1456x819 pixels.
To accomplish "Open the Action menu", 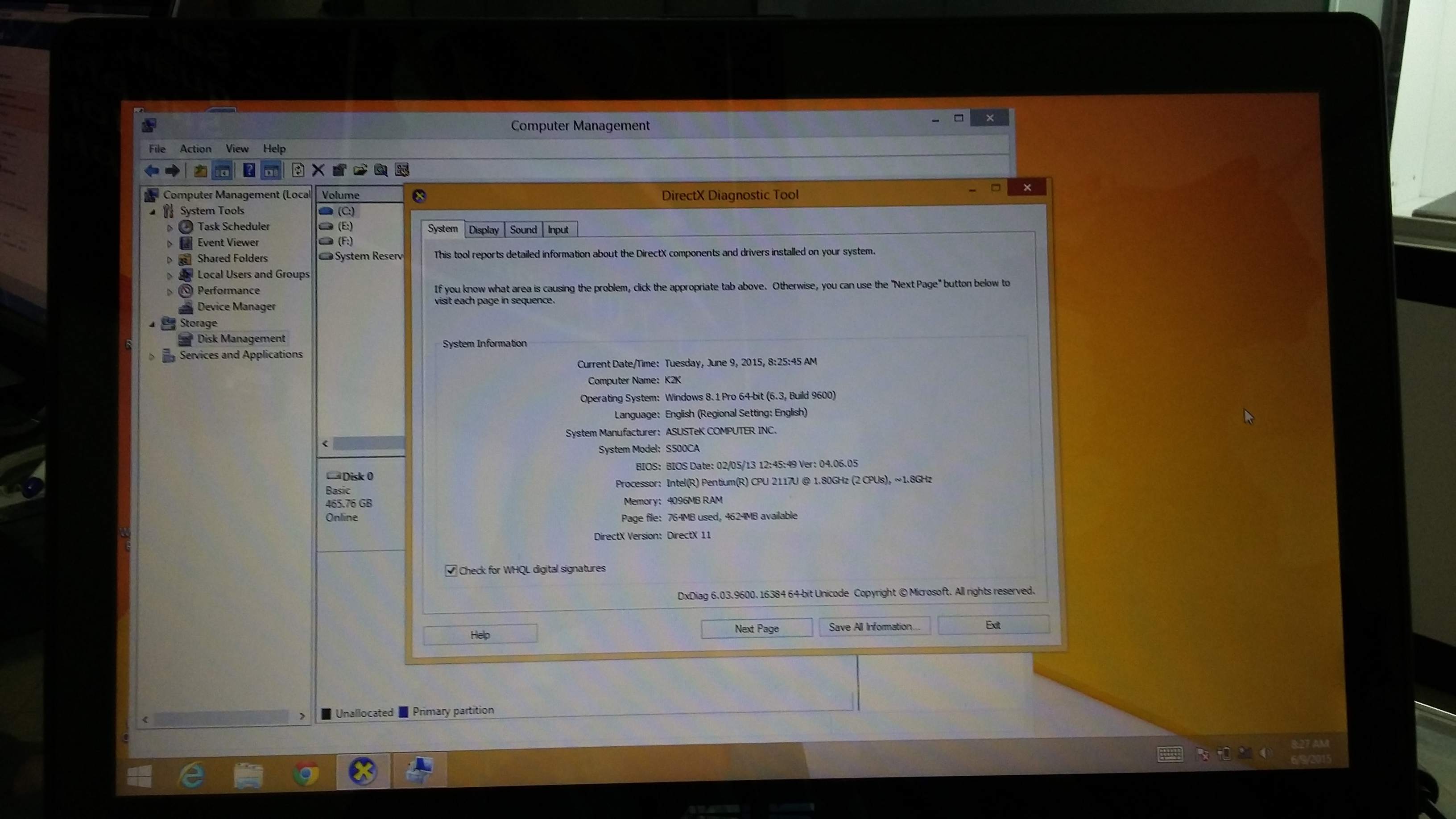I will 195,149.
